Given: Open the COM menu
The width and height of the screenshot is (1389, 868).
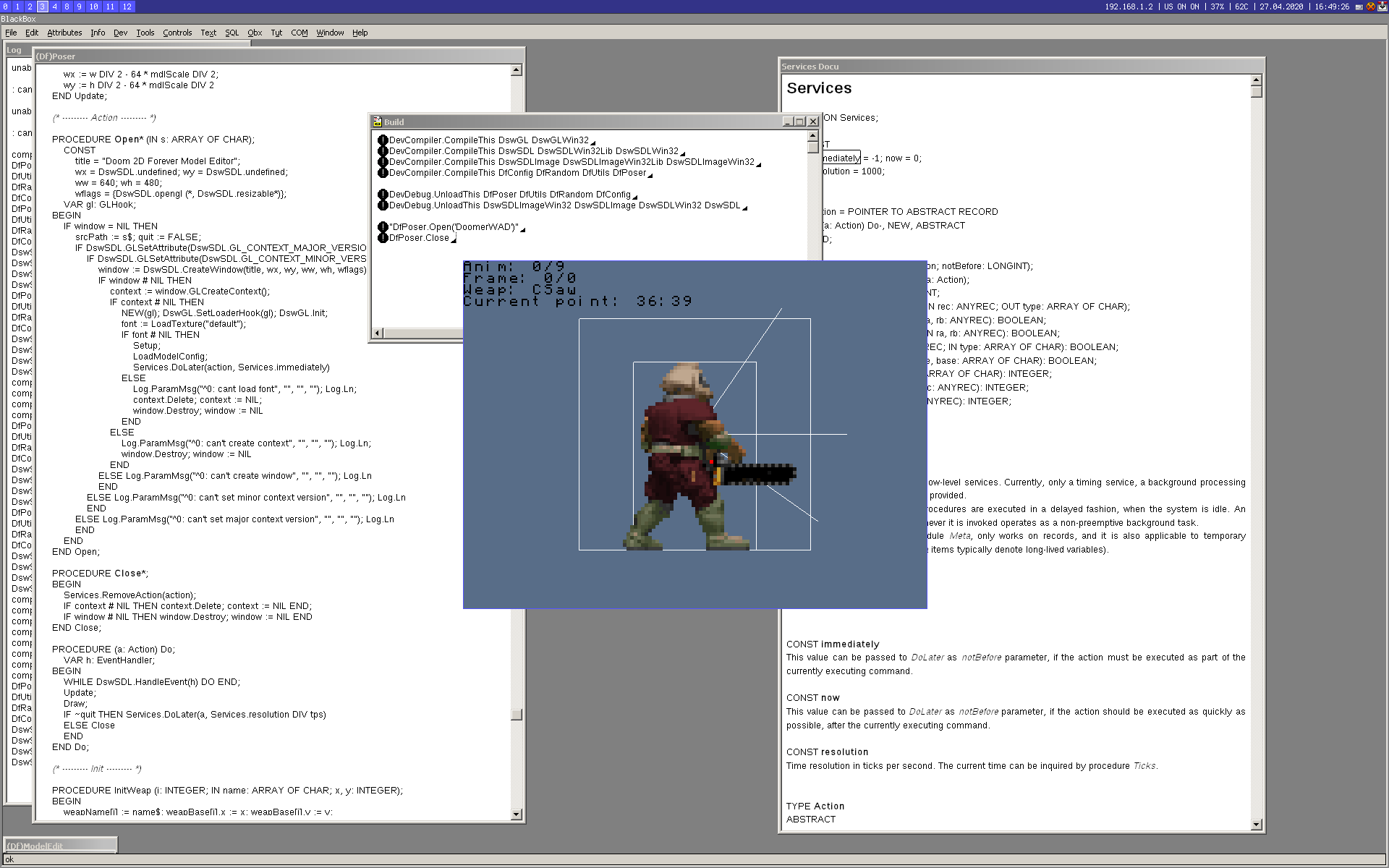Looking at the screenshot, I should coord(300,33).
